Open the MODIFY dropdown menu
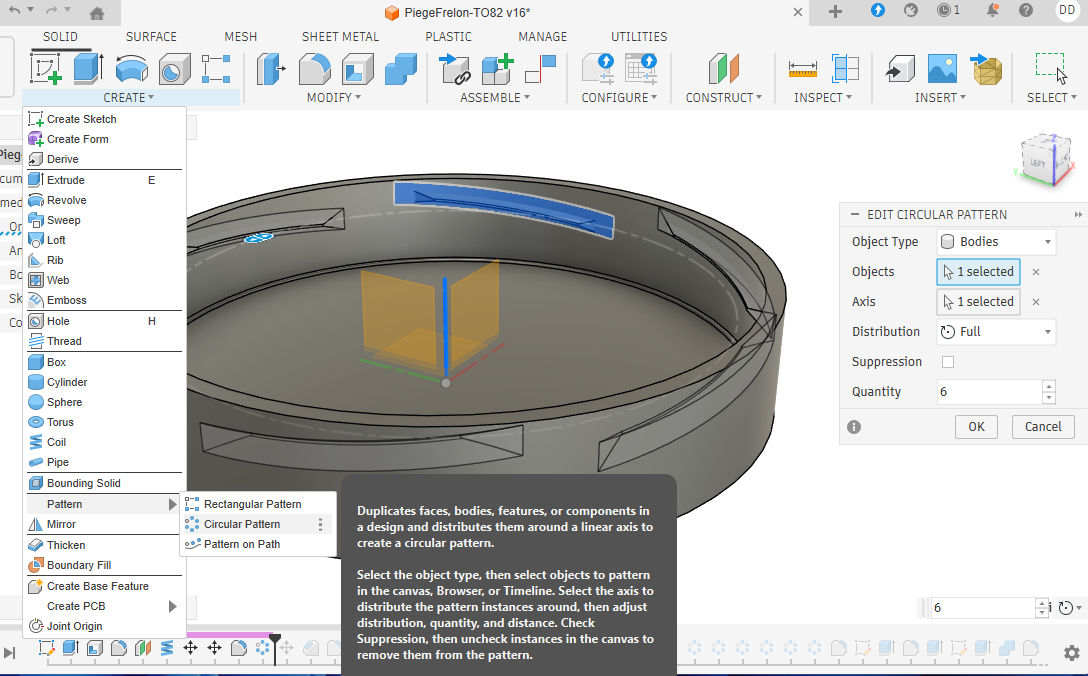 [333, 98]
